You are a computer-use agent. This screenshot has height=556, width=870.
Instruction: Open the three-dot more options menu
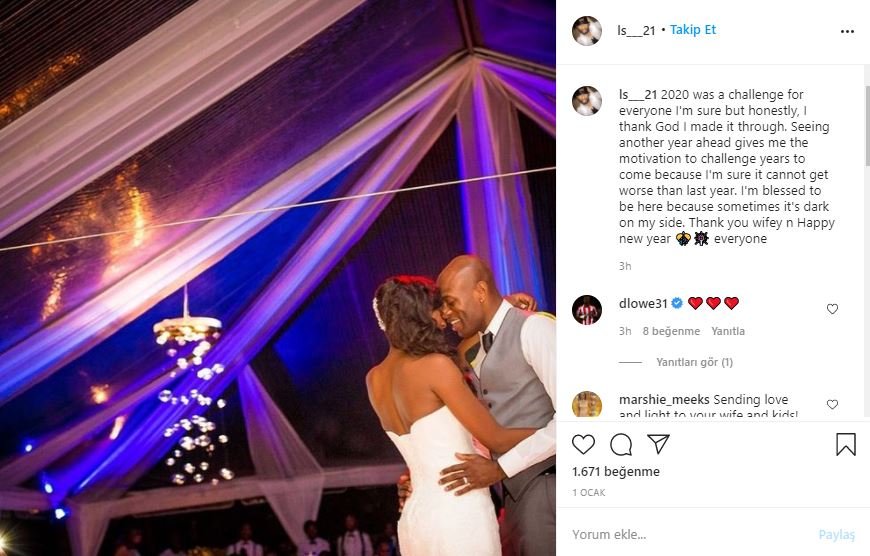[x=847, y=31]
